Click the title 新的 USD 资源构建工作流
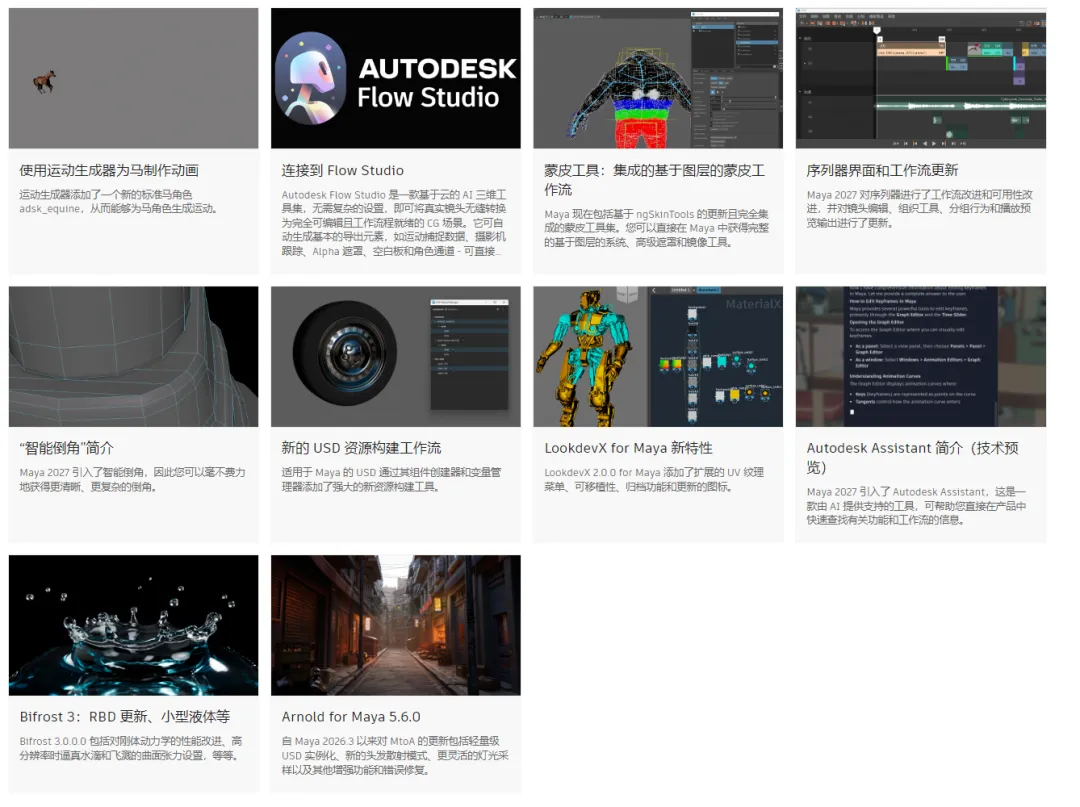The width and height of the screenshot is (1080, 807). tap(361, 448)
